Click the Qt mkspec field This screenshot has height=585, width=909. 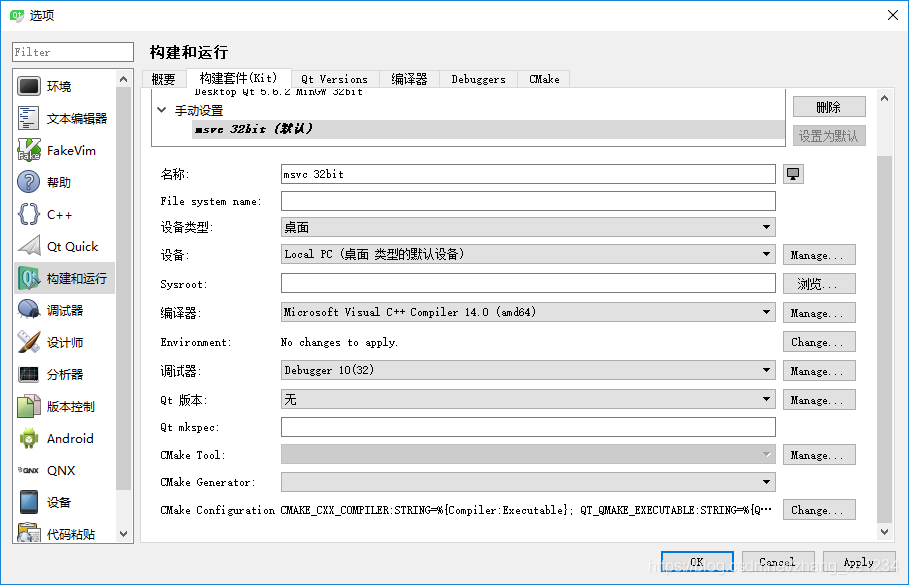point(528,427)
